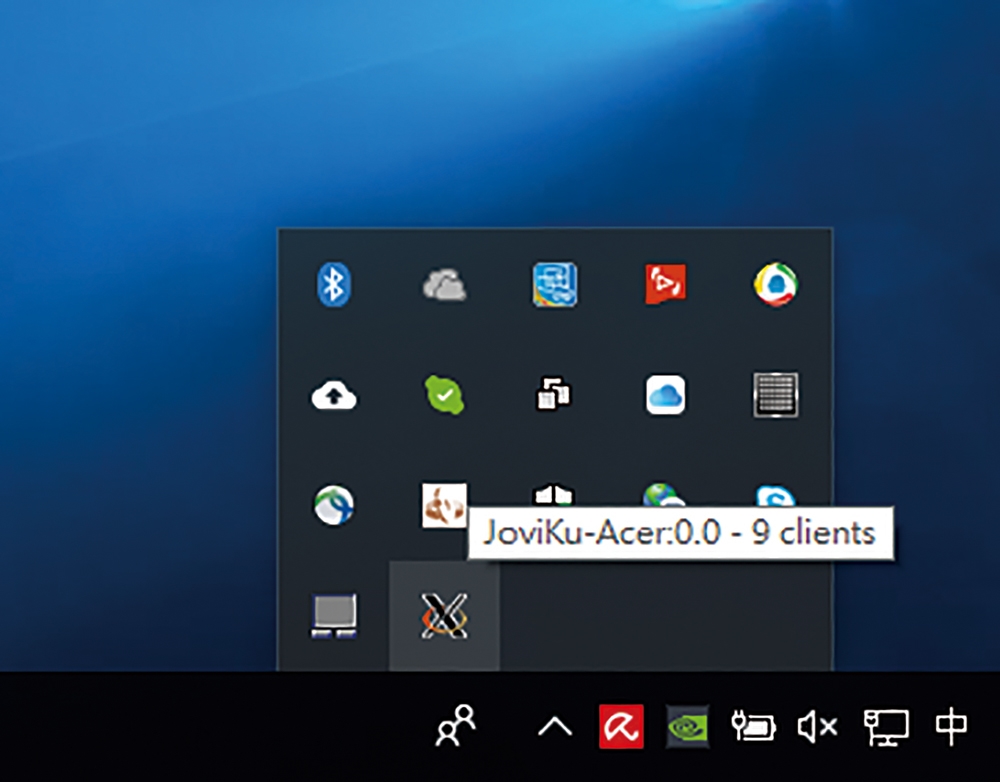Click the brown splash white-square icon
Image resolution: width=1000 pixels, height=782 pixels.
click(445, 505)
